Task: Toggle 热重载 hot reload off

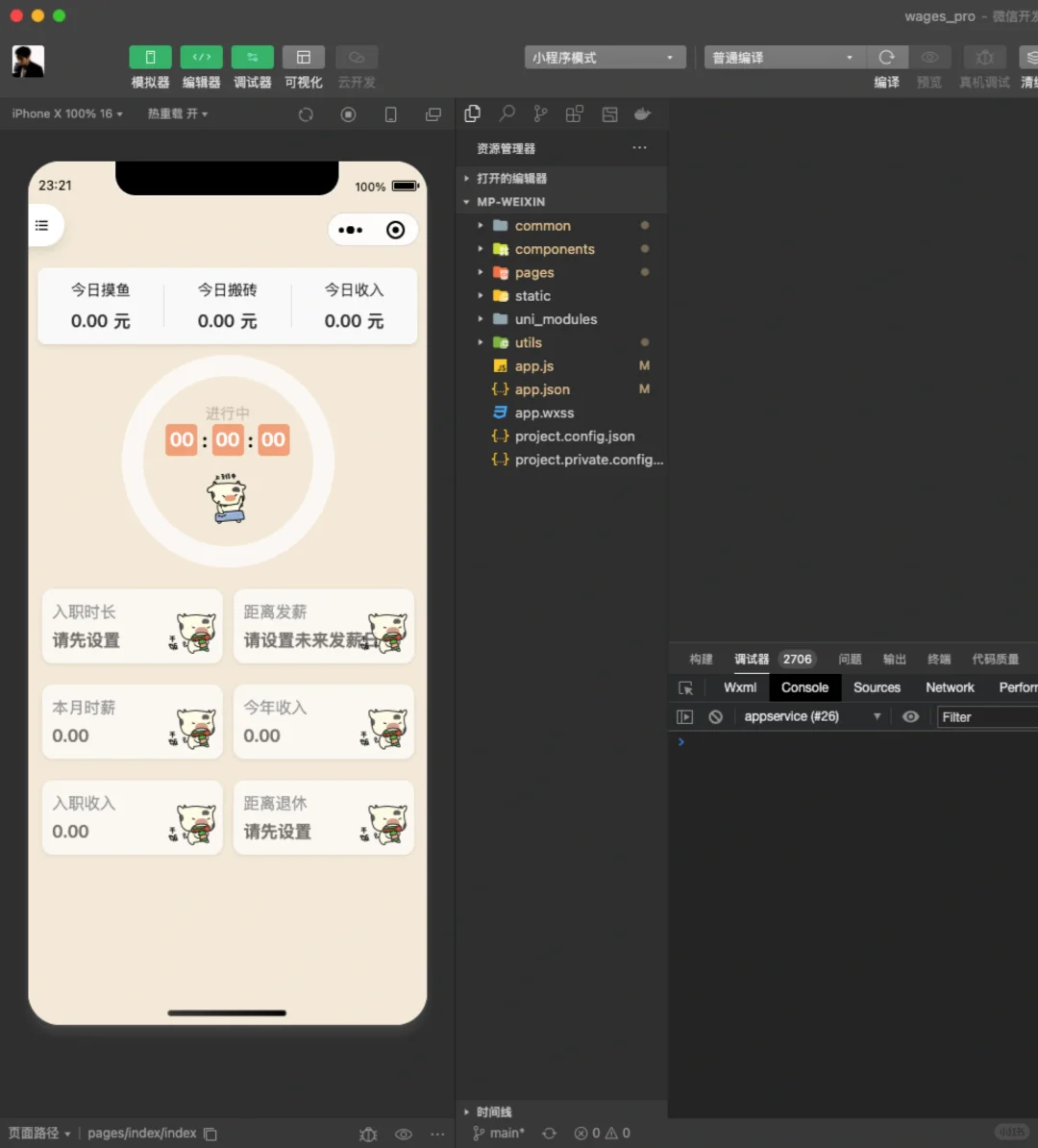Action: click(x=178, y=113)
